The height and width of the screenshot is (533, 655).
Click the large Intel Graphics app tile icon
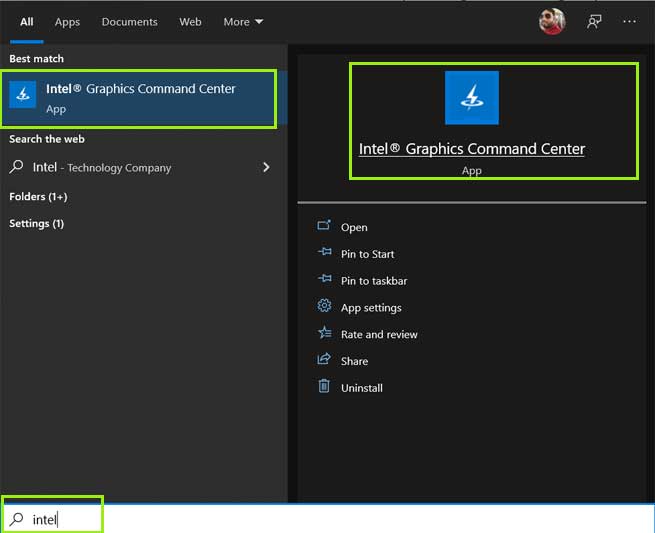click(x=472, y=98)
